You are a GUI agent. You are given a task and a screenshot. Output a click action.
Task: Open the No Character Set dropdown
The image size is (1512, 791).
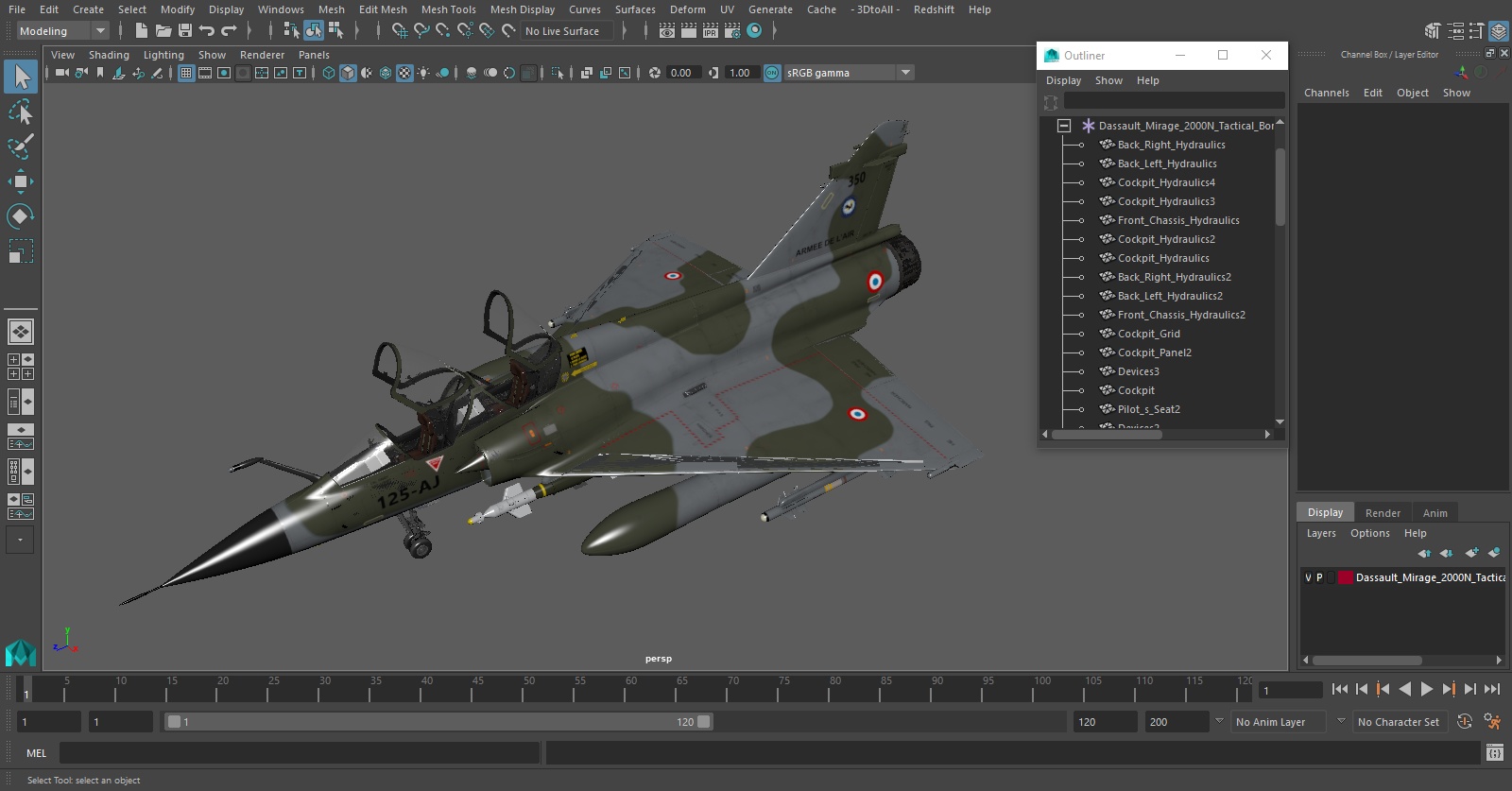coord(1399,721)
